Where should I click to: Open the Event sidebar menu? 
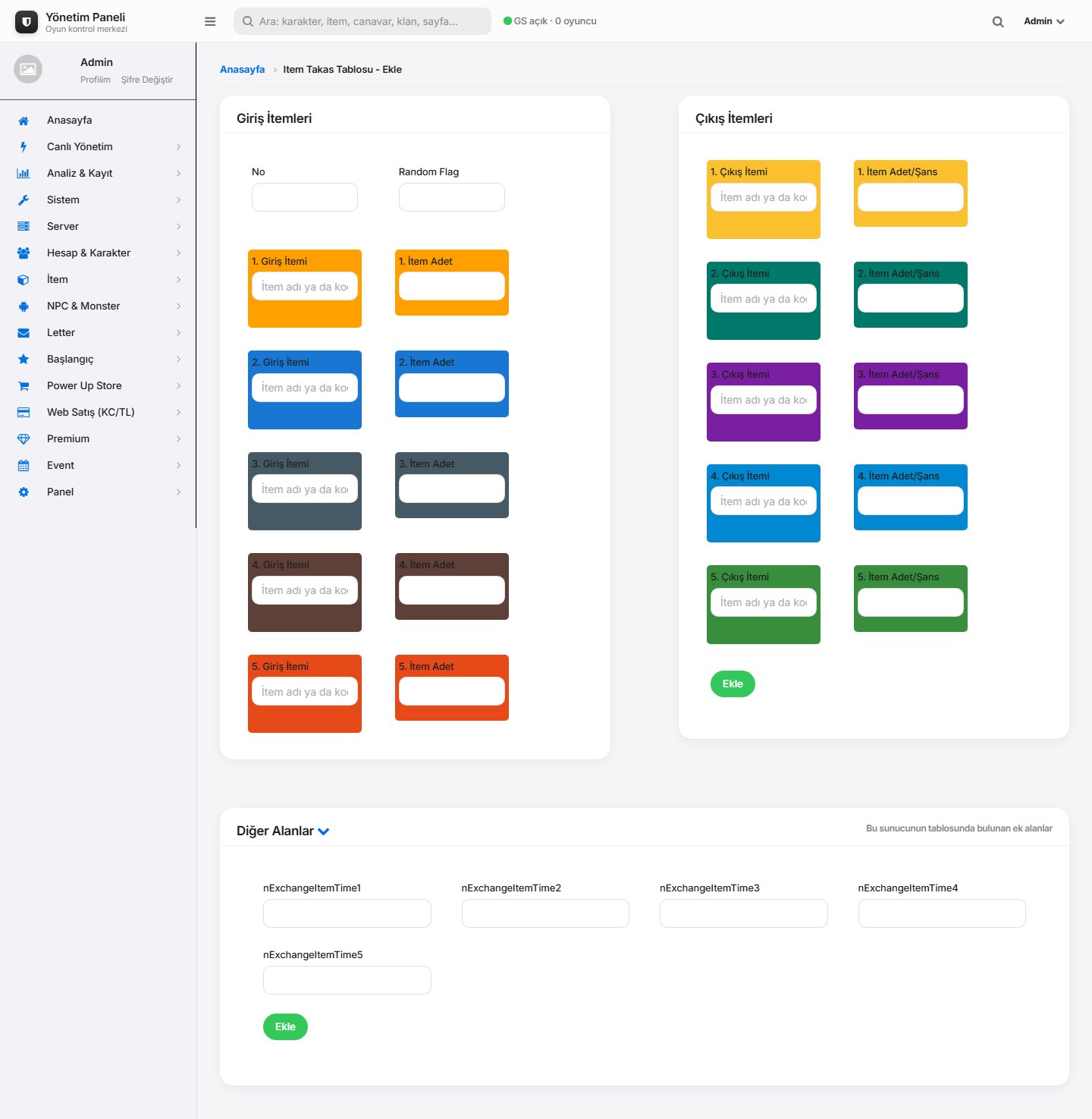click(98, 466)
